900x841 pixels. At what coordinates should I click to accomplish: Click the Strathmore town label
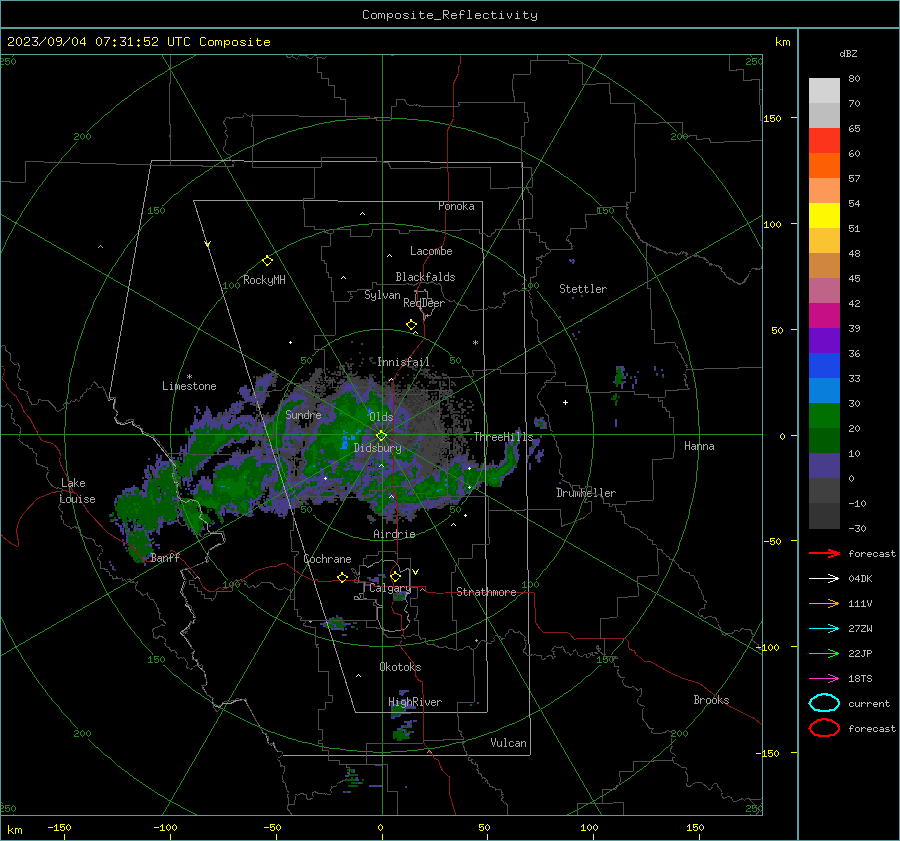click(x=486, y=592)
